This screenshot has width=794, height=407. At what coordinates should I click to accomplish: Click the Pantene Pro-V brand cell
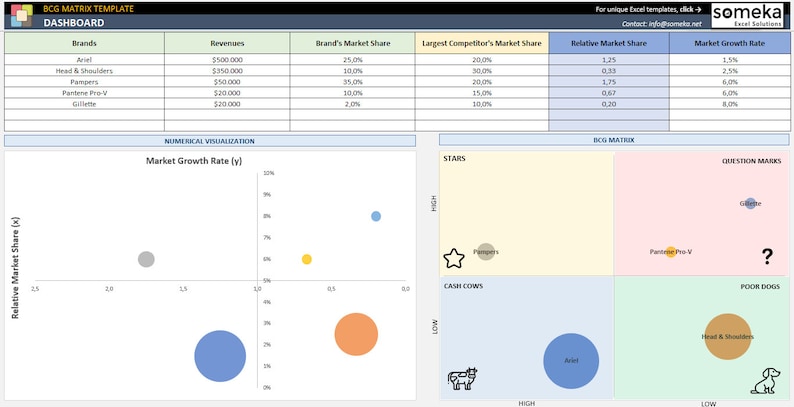(x=85, y=93)
